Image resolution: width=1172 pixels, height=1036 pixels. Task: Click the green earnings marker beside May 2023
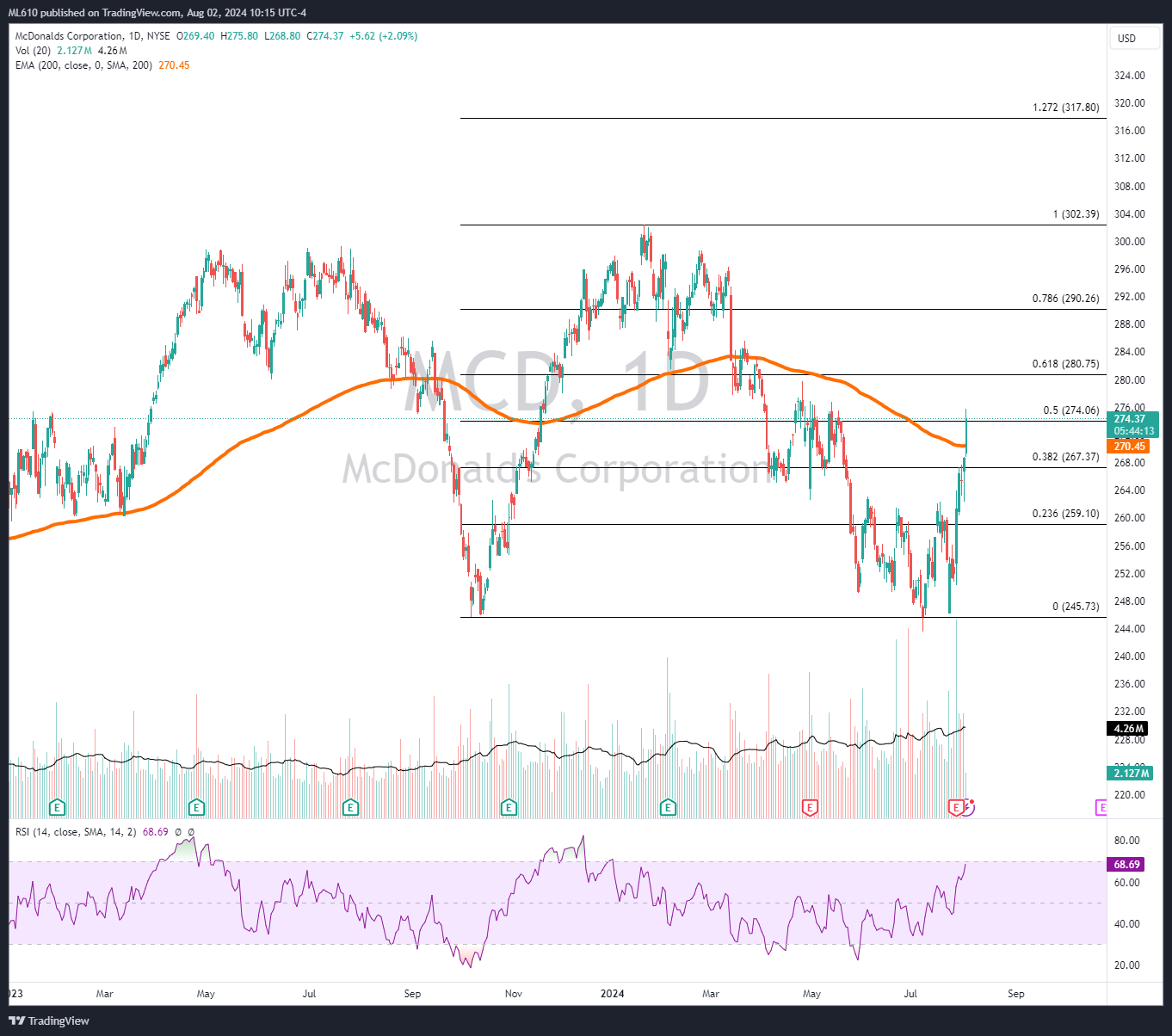[197, 807]
